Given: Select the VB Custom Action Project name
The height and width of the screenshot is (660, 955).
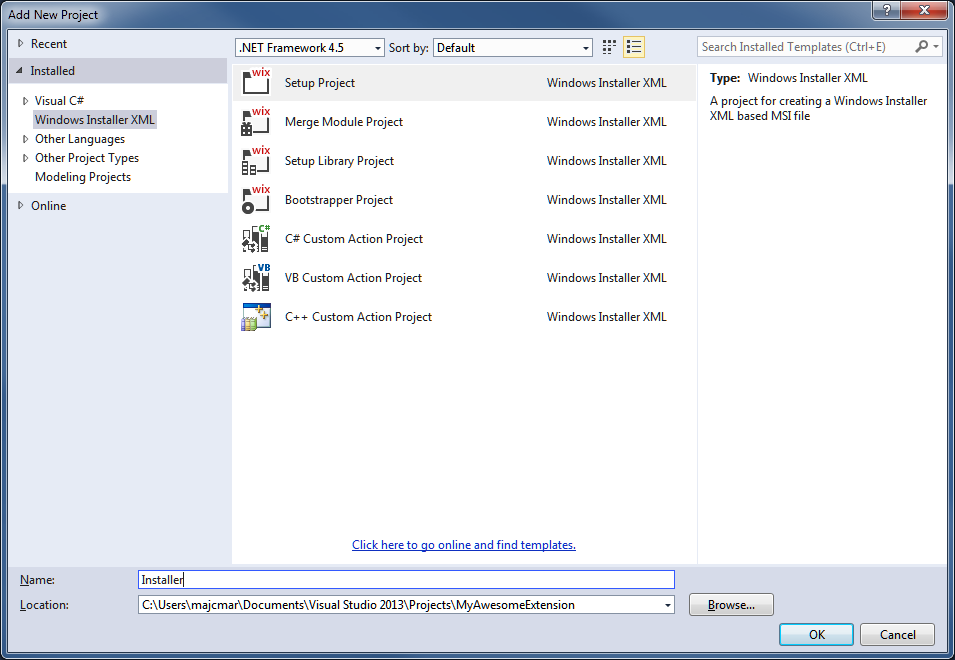Looking at the screenshot, I should (x=353, y=278).
